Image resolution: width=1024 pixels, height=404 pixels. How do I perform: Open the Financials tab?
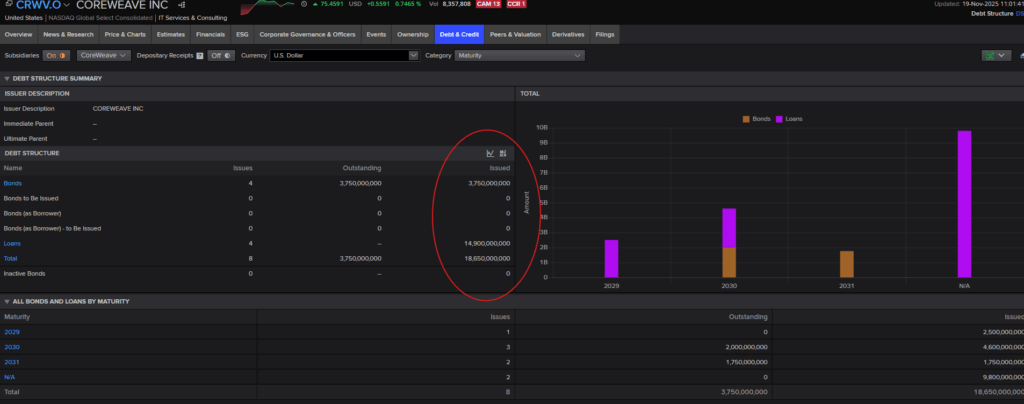pyautogui.click(x=211, y=35)
